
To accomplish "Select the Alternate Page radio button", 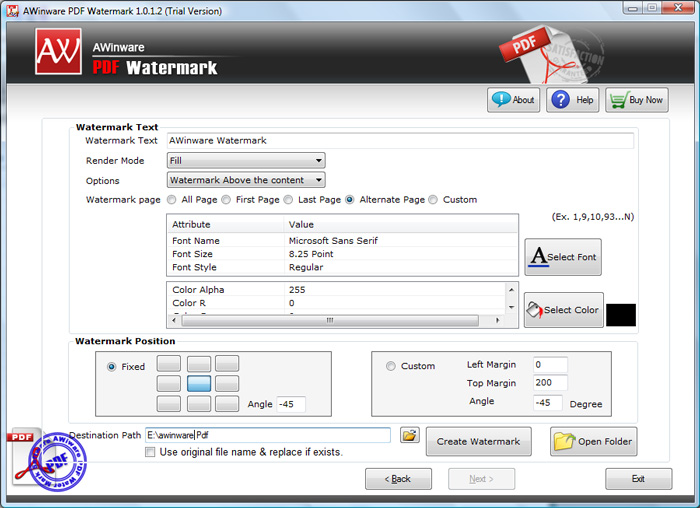I will click(x=350, y=200).
